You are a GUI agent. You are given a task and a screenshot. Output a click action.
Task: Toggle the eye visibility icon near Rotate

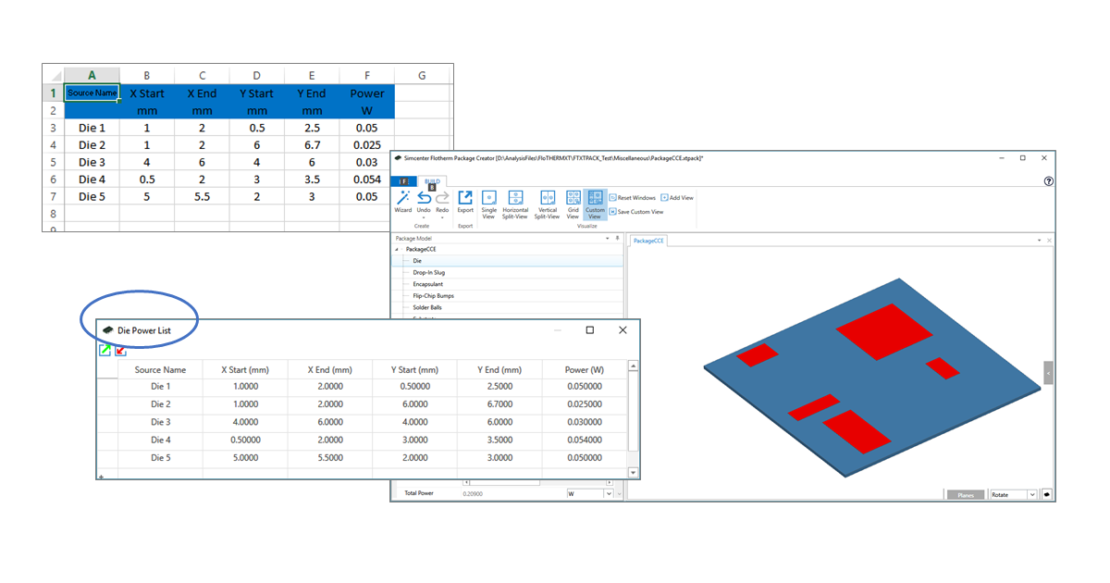click(1048, 494)
